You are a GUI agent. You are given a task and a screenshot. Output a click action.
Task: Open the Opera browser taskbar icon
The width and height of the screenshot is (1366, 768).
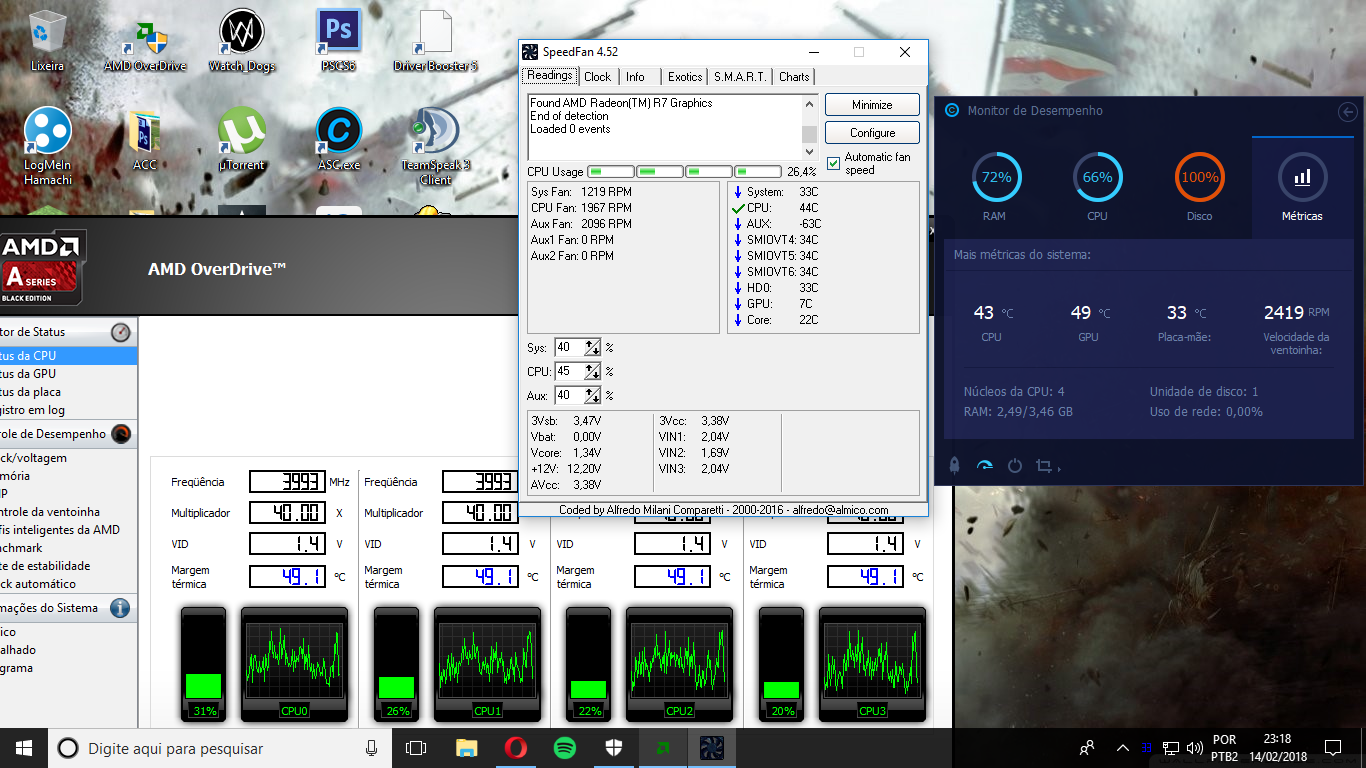click(516, 748)
